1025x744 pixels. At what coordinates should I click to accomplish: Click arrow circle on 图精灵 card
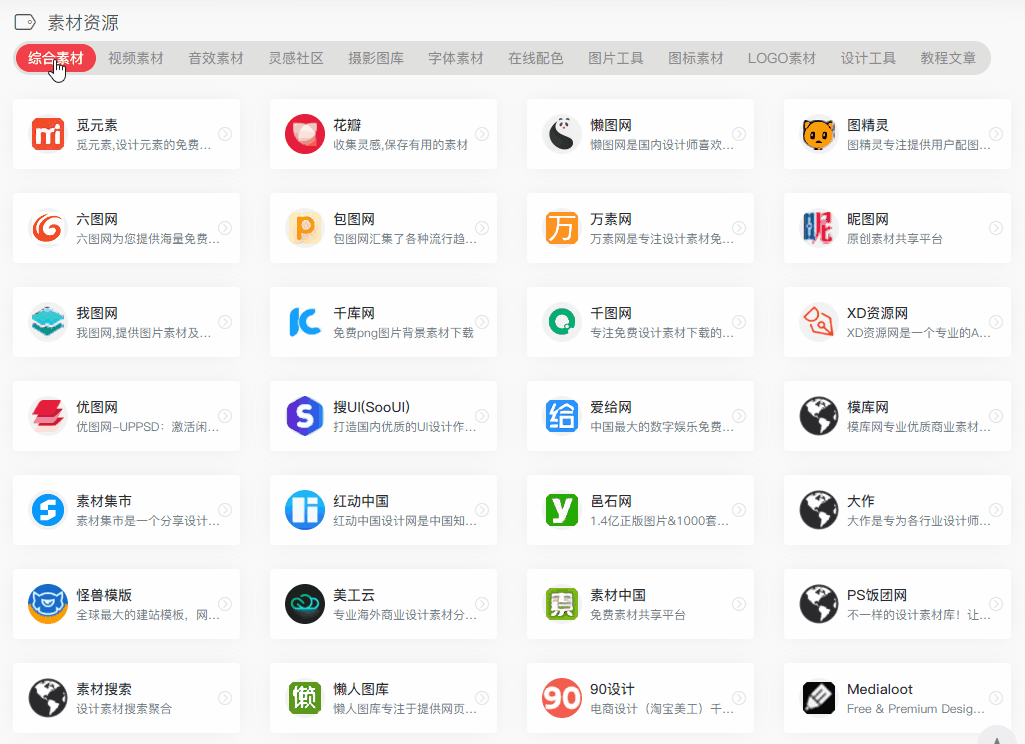click(x=996, y=134)
